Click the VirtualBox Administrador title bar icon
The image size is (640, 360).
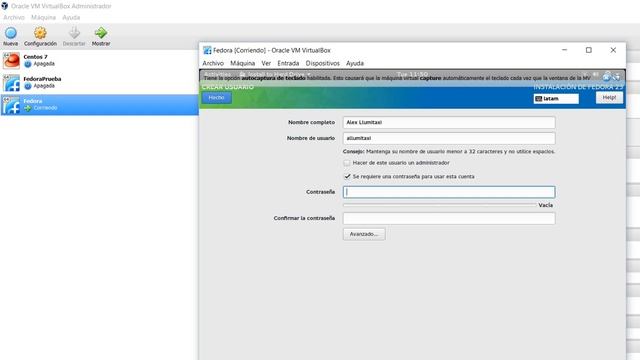click(x=4, y=6)
